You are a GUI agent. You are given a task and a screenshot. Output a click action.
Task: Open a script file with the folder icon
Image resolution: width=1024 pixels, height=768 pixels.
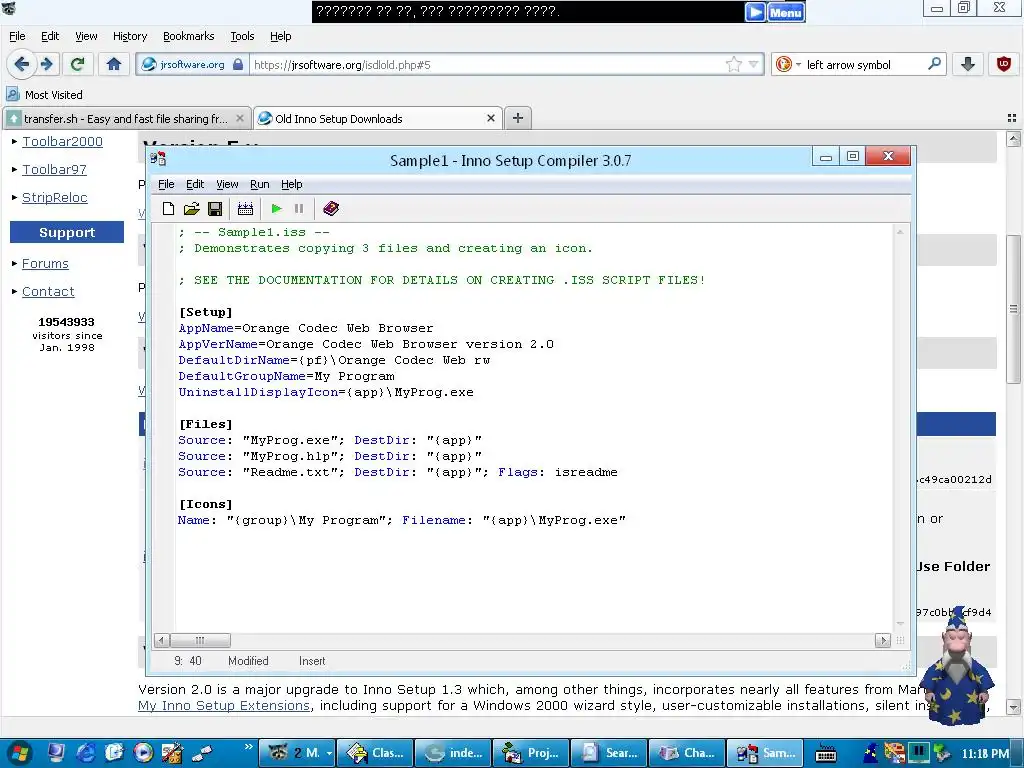(191, 209)
